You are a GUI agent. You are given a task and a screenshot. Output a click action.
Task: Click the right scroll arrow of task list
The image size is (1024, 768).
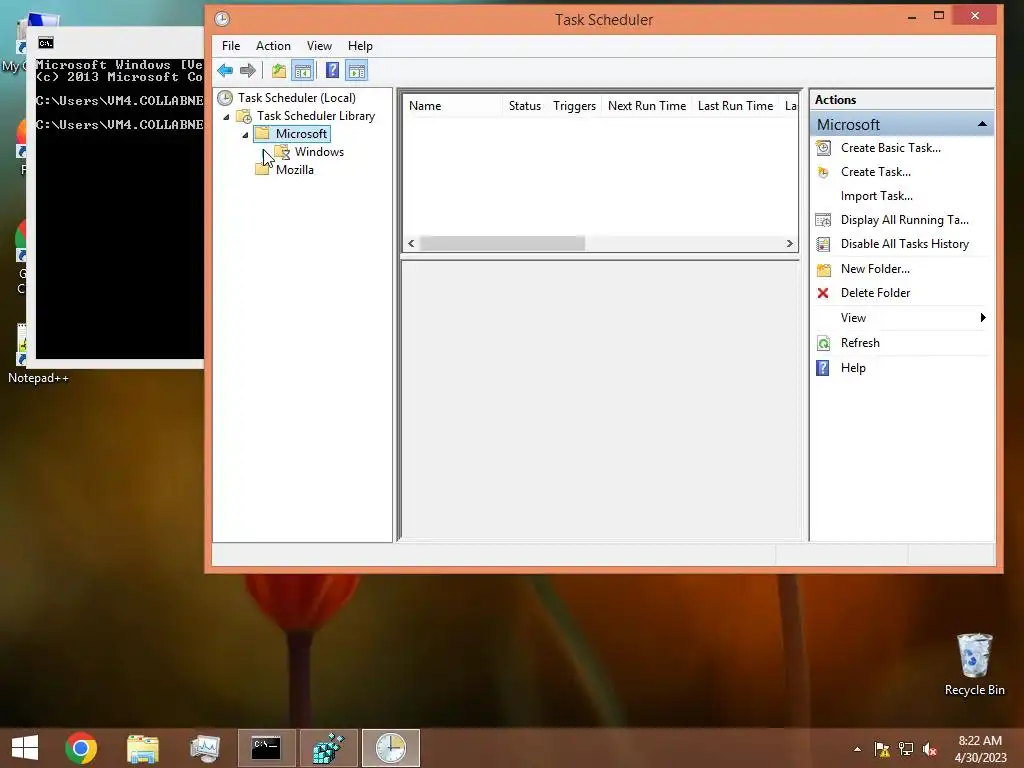click(790, 244)
